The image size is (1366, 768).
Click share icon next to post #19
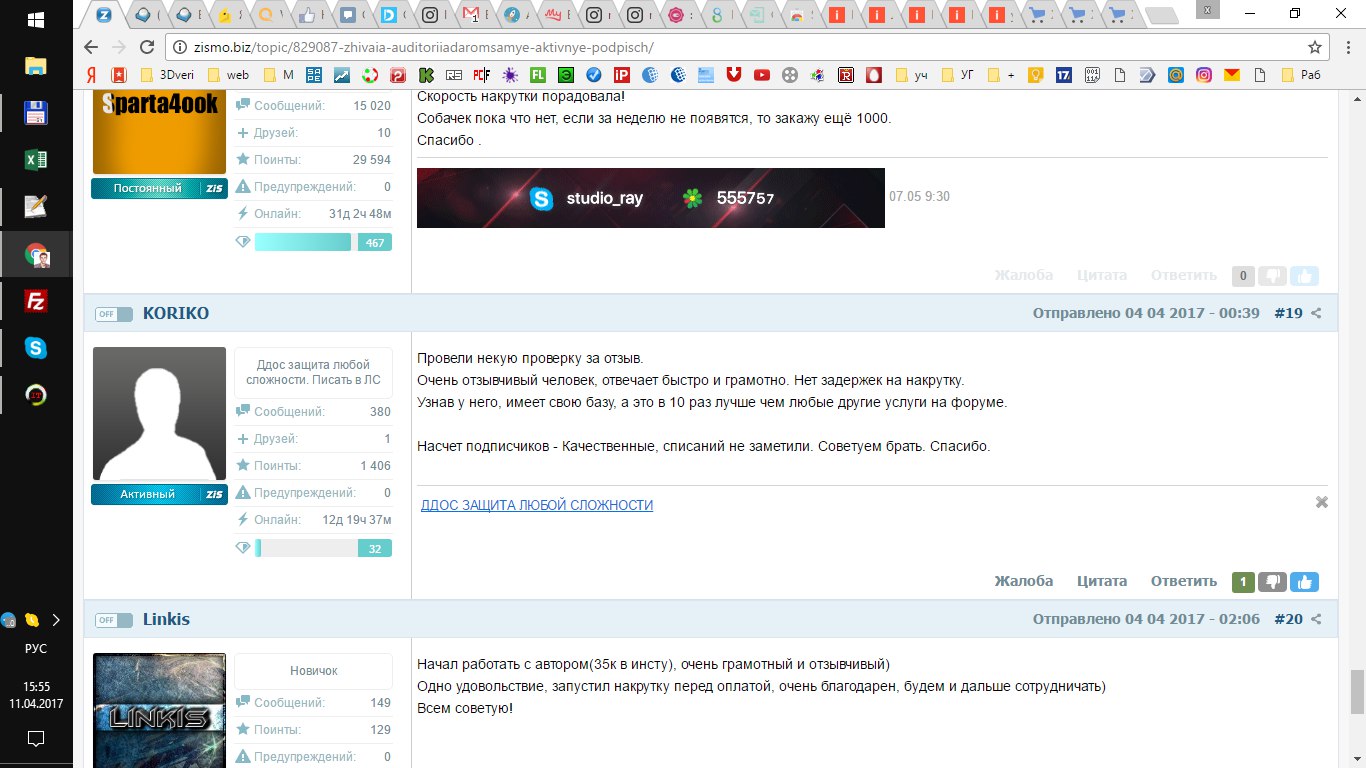click(x=1316, y=313)
